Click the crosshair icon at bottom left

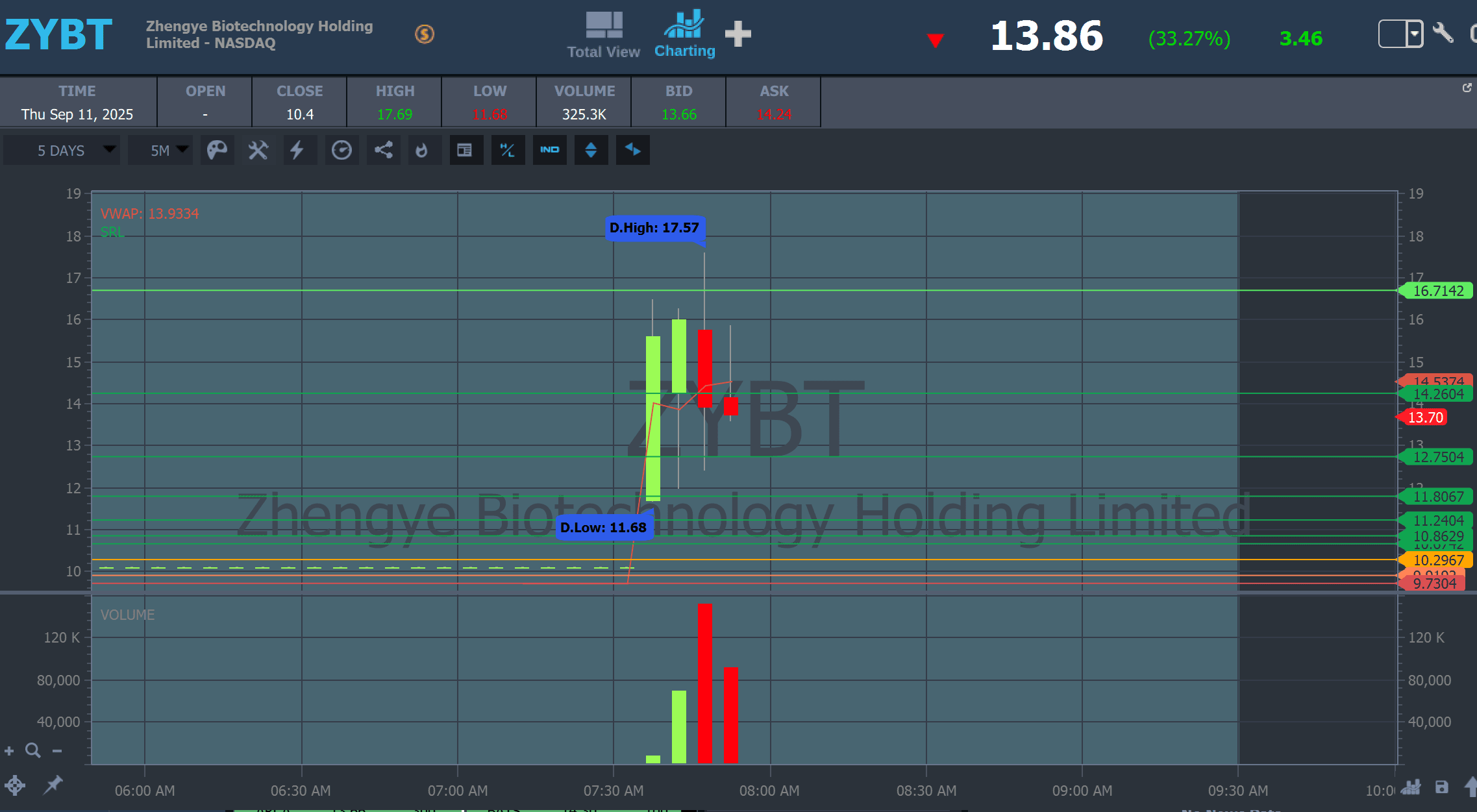(x=15, y=786)
